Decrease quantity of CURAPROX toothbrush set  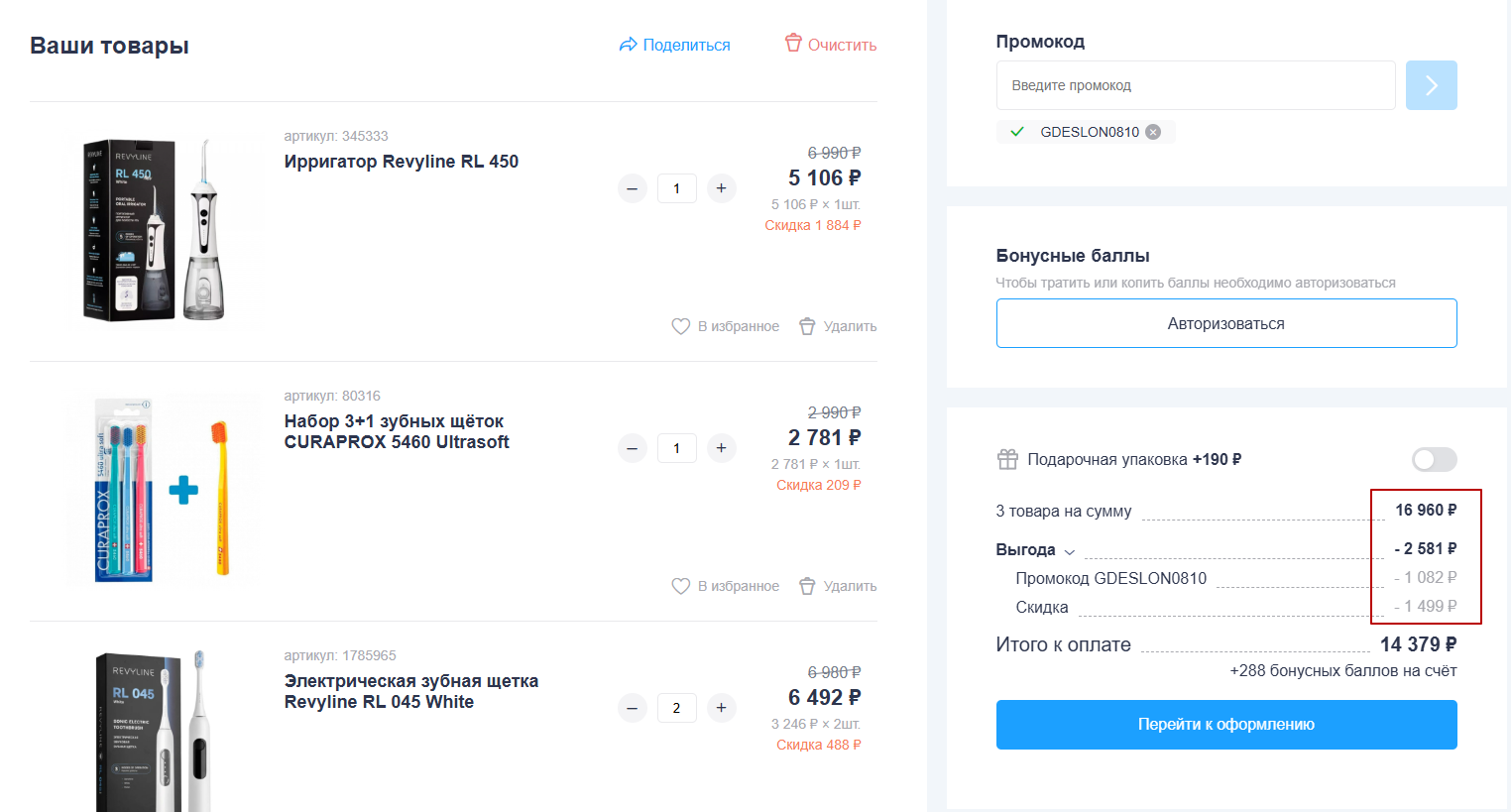pyautogui.click(x=633, y=448)
